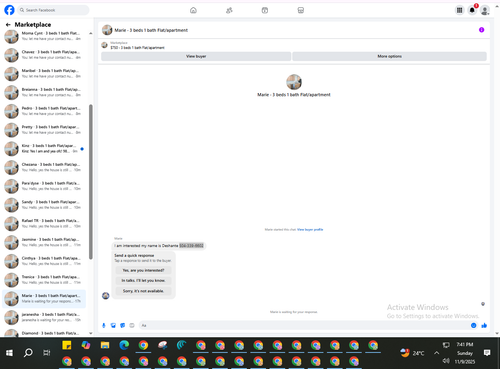Show hidden system tray icons
The height and width of the screenshot is (369, 500).
[x=436, y=353]
